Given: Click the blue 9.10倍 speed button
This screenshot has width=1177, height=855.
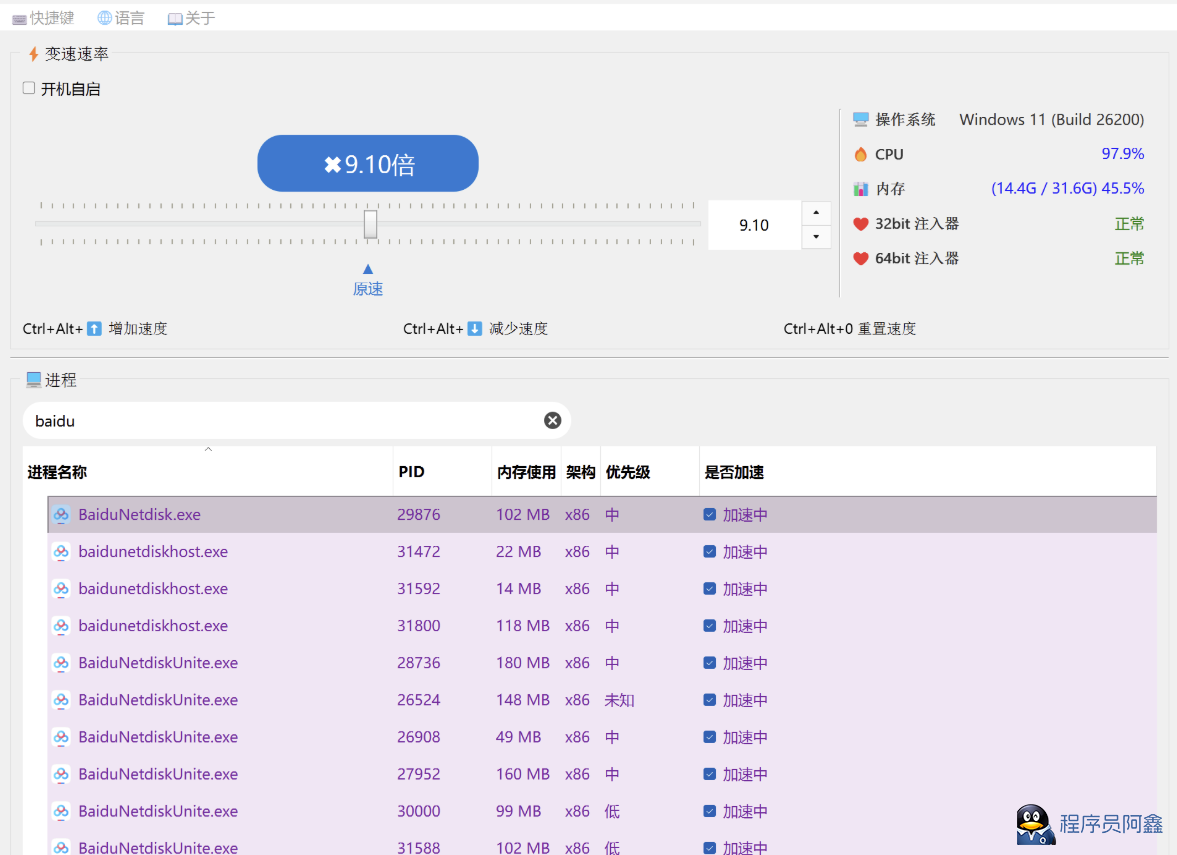Looking at the screenshot, I should pyautogui.click(x=368, y=164).
